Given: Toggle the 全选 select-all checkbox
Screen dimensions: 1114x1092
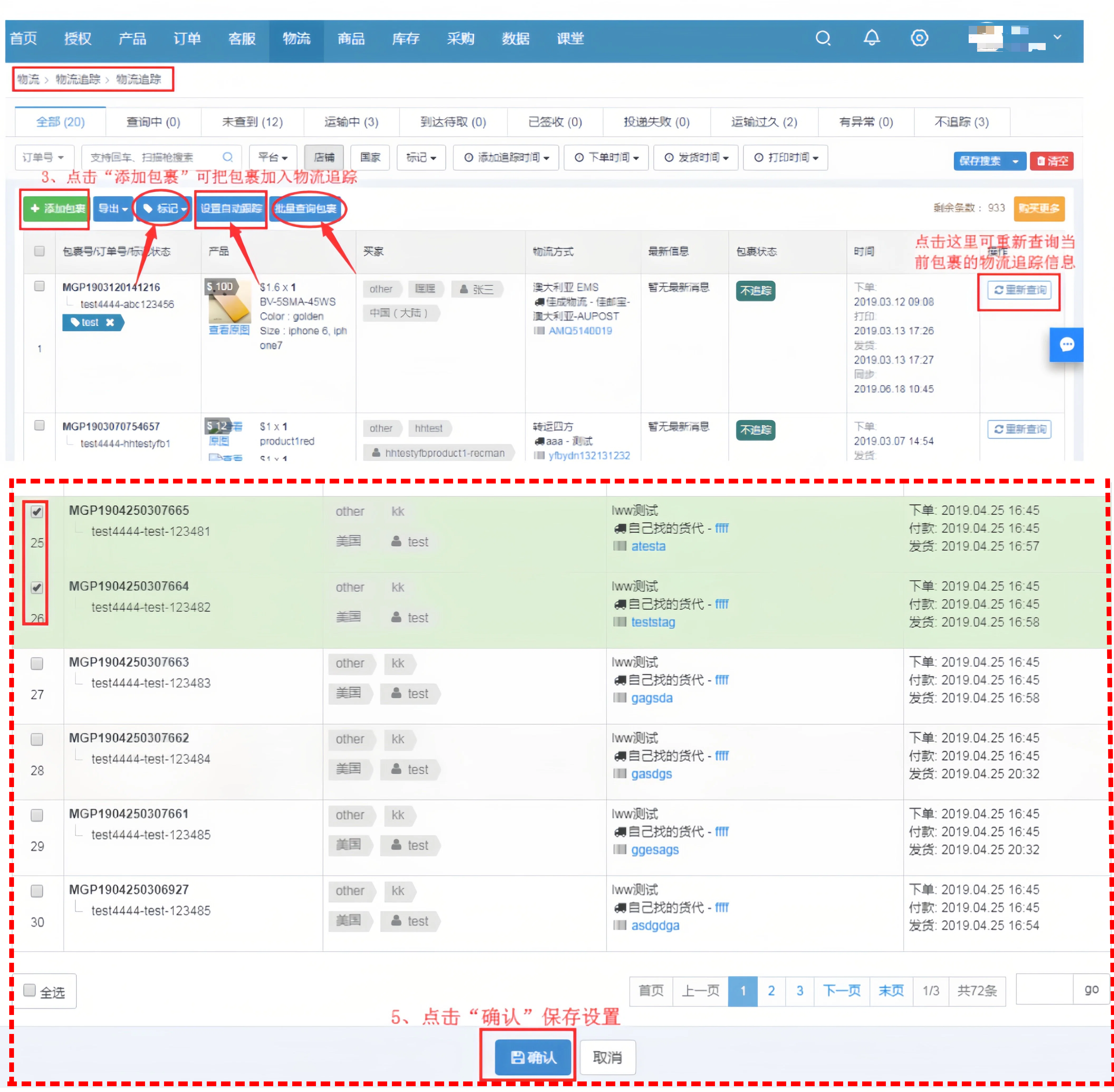Looking at the screenshot, I should [29, 990].
